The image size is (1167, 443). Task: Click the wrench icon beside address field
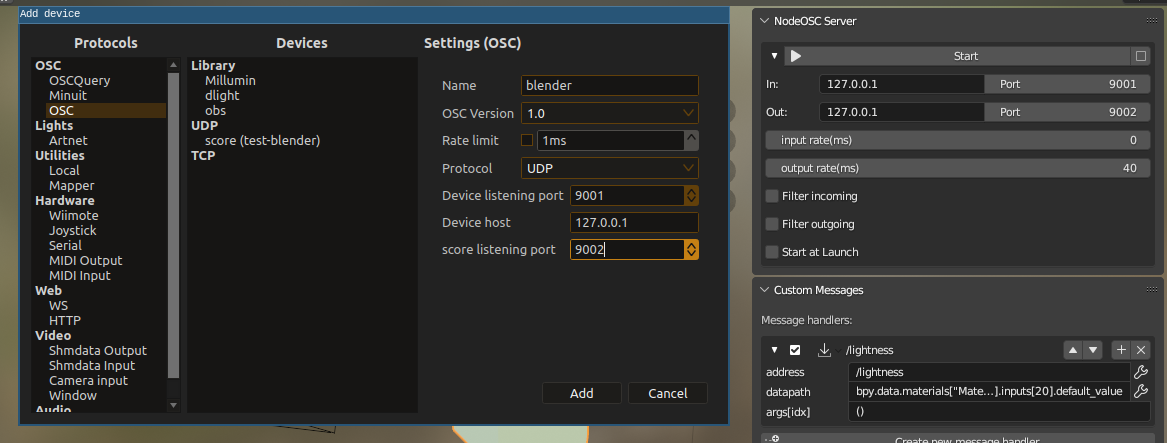(x=1140, y=372)
